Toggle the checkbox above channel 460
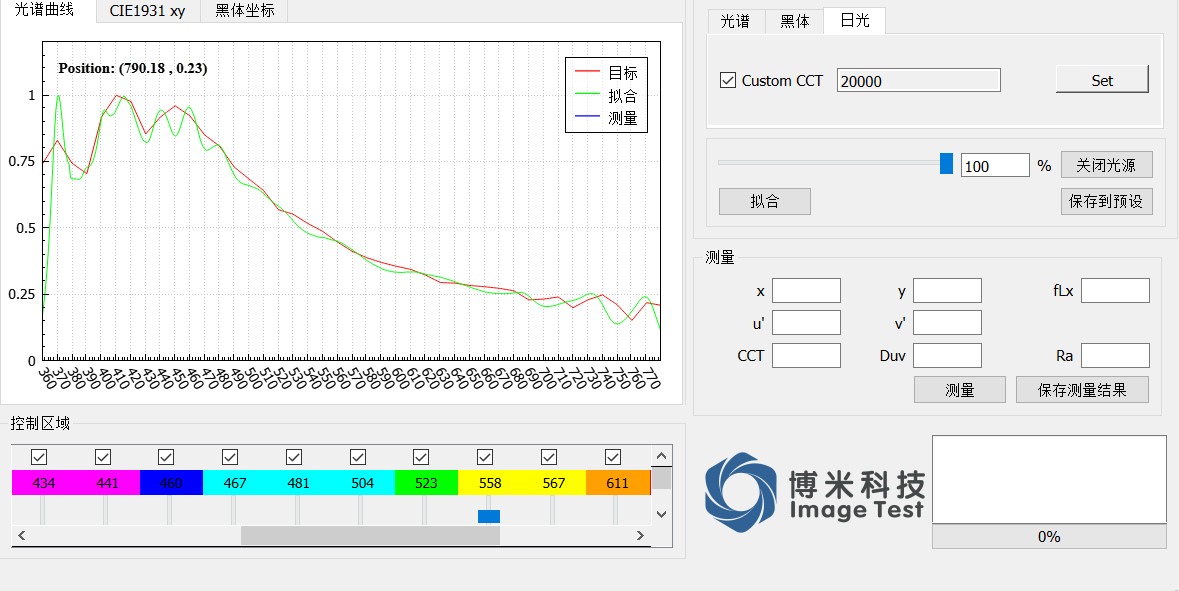The image size is (1179, 591). (166, 457)
